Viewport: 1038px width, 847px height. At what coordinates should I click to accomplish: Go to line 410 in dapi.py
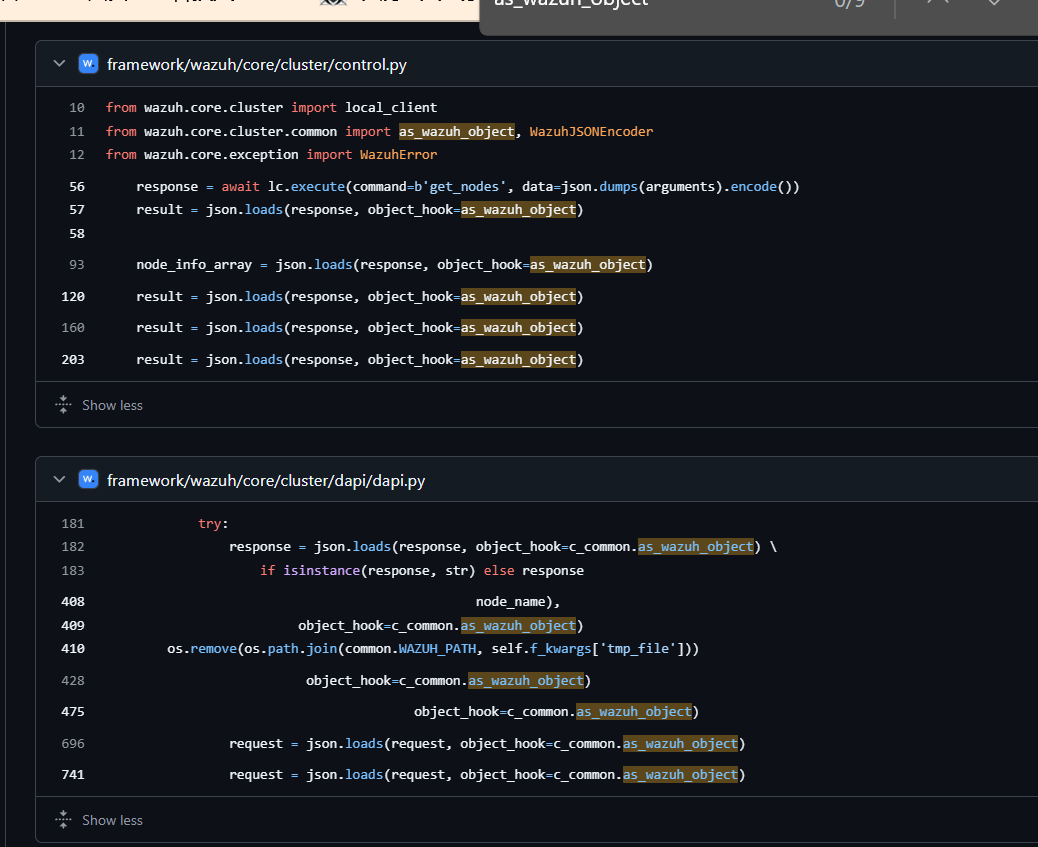coord(73,648)
